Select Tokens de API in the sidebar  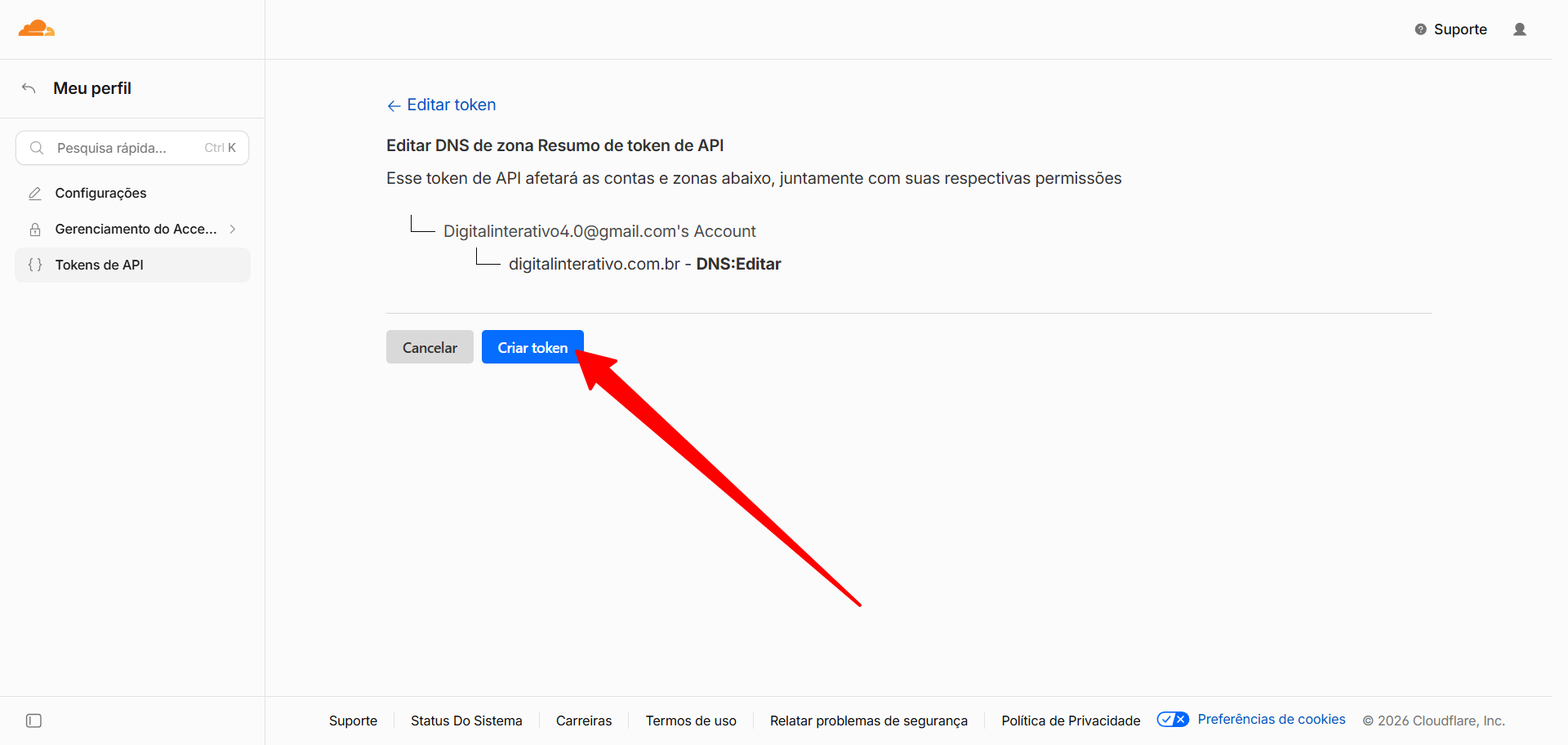[x=132, y=265]
